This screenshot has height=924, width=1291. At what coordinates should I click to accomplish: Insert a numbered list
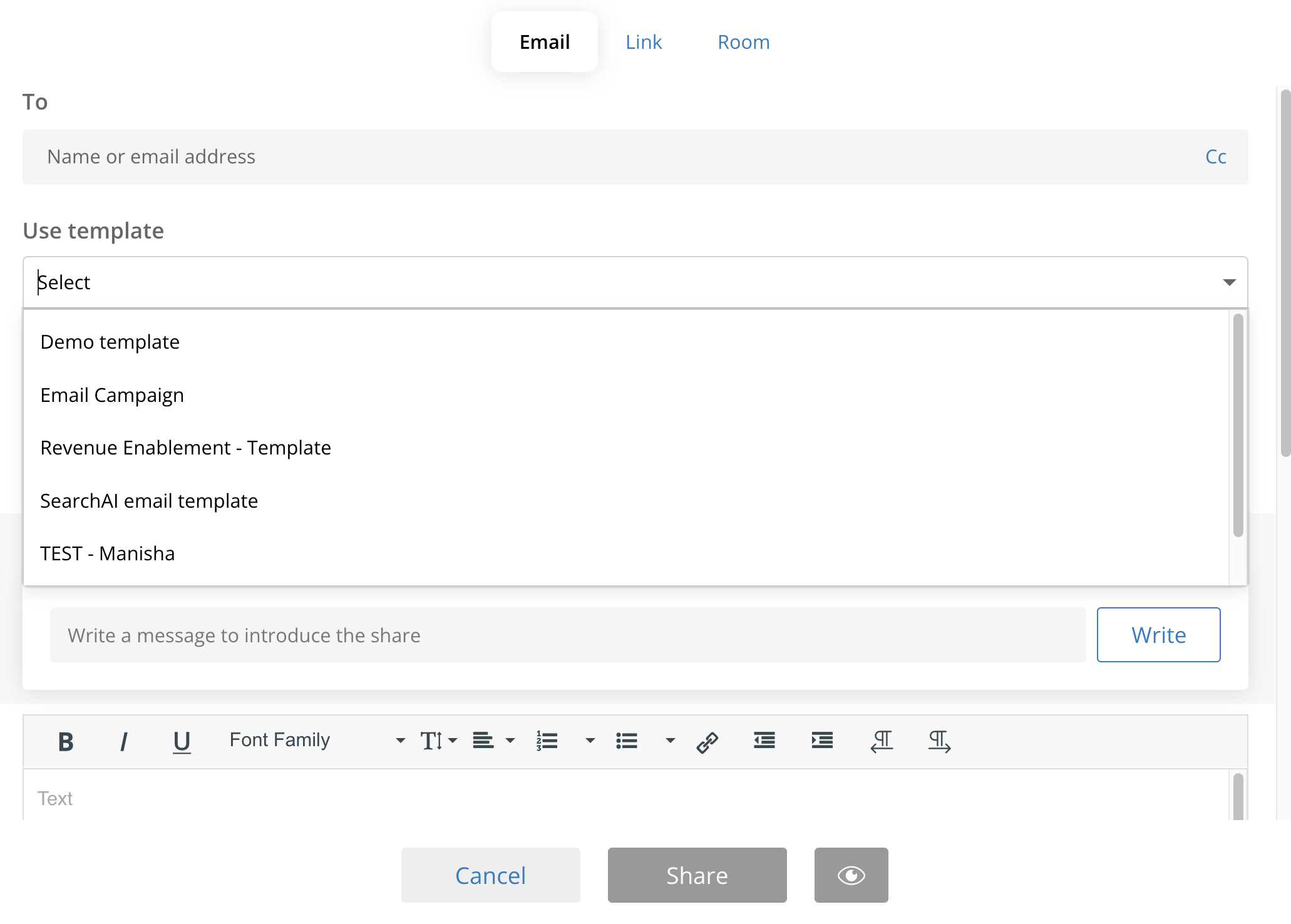[x=547, y=741]
